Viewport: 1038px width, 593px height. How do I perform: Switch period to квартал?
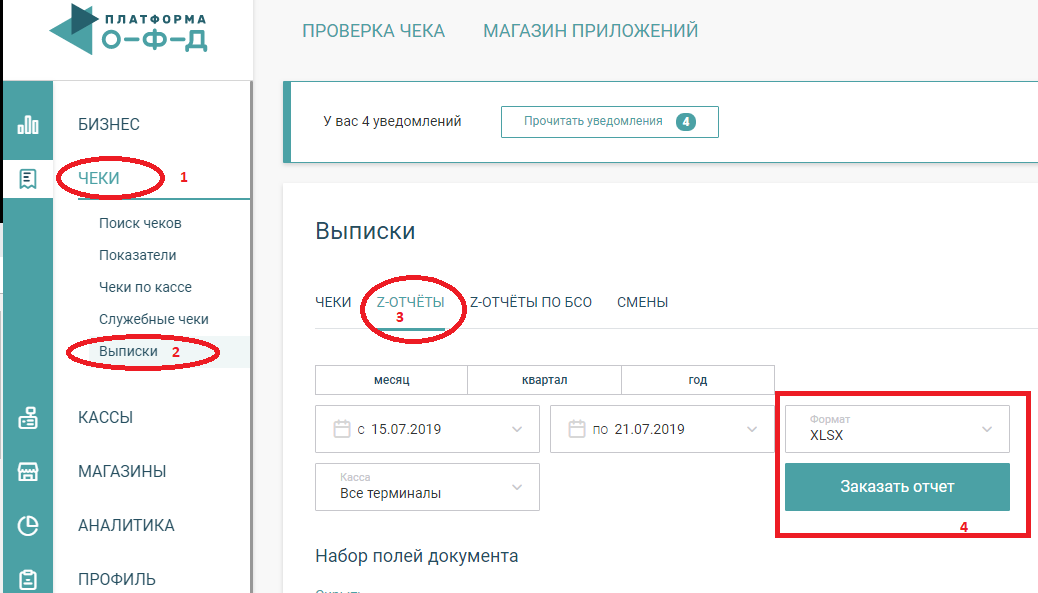(544, 380)
